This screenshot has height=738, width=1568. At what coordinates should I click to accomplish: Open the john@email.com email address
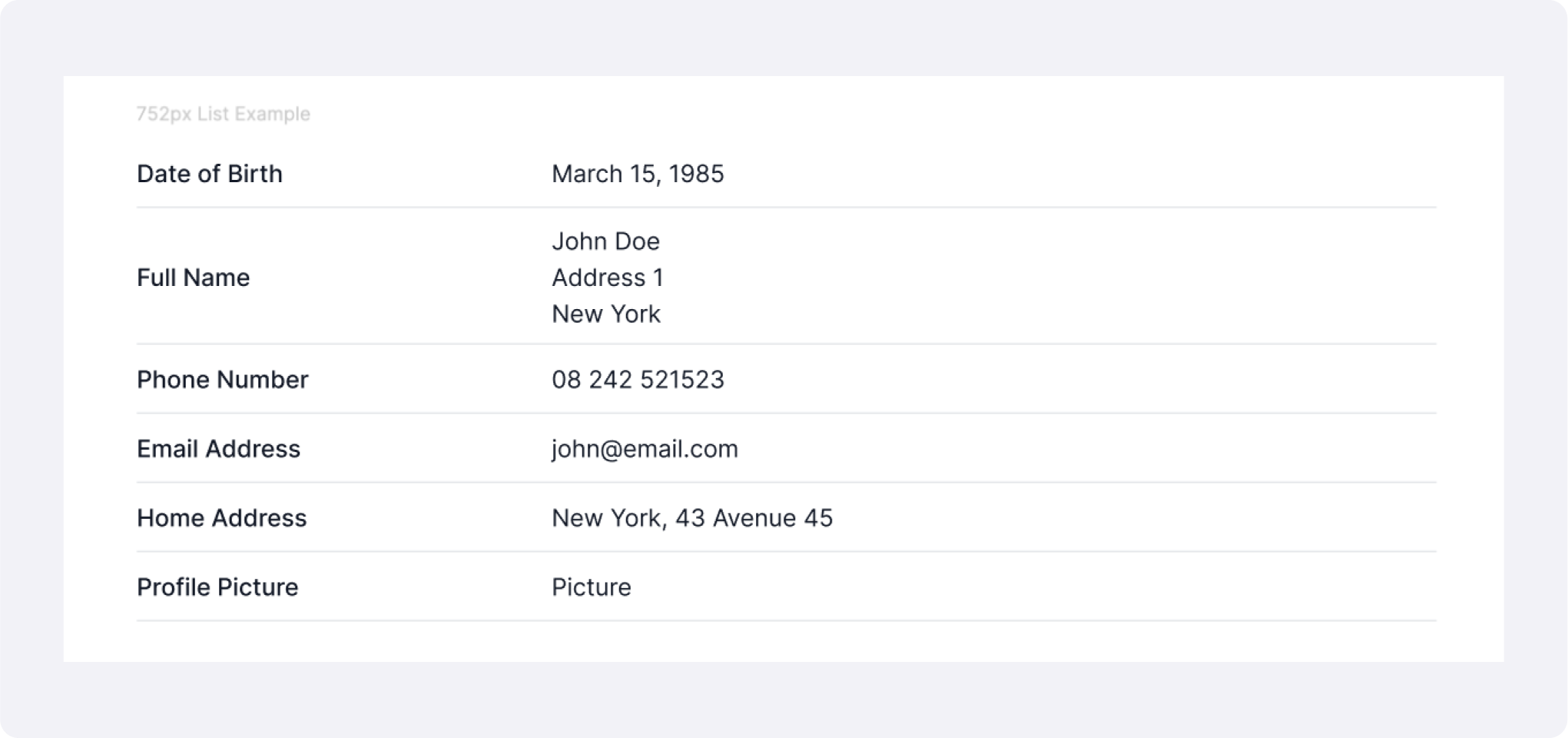pyautogui.click(x=645, y=449)
